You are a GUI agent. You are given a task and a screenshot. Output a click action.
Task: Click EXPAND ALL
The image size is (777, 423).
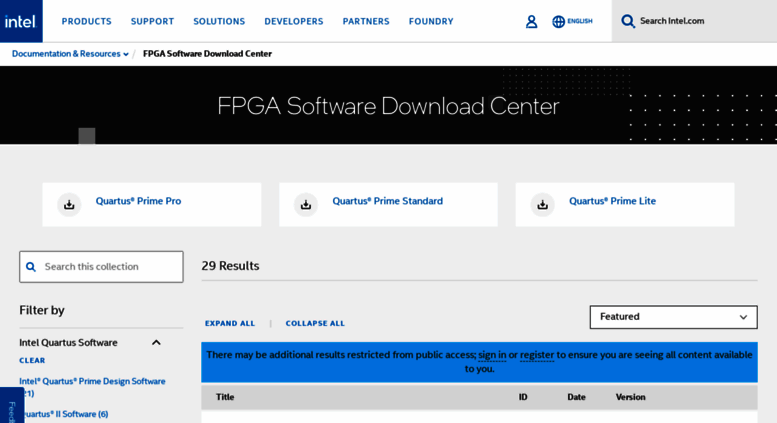click(230, 323)
